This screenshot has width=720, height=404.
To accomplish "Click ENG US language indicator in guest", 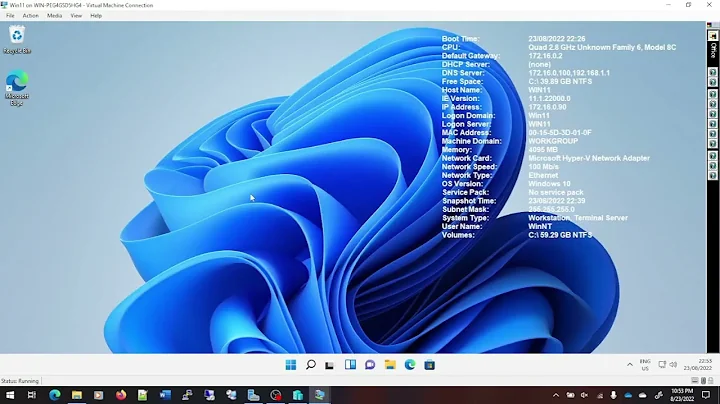I will tap(645, 365).
